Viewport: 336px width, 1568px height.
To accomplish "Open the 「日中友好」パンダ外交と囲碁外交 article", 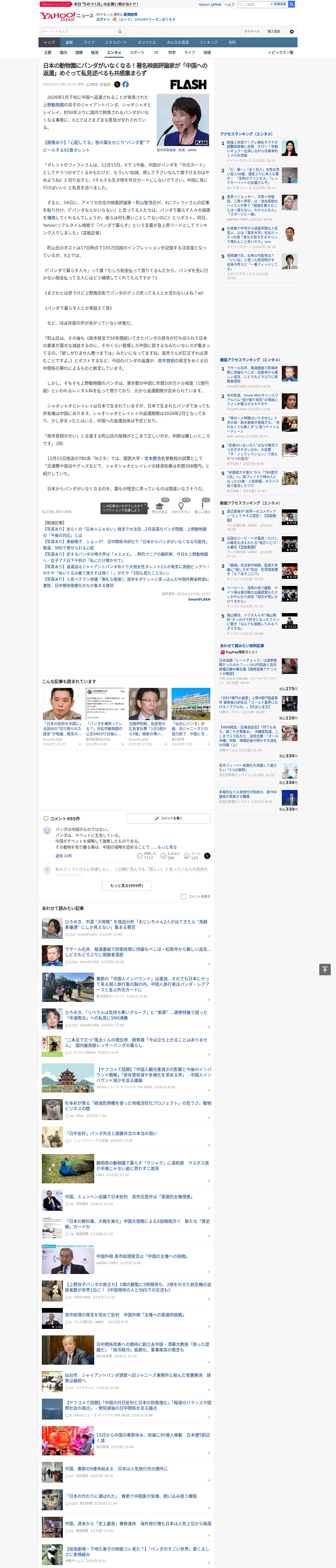I will (x=111, y=1133).
